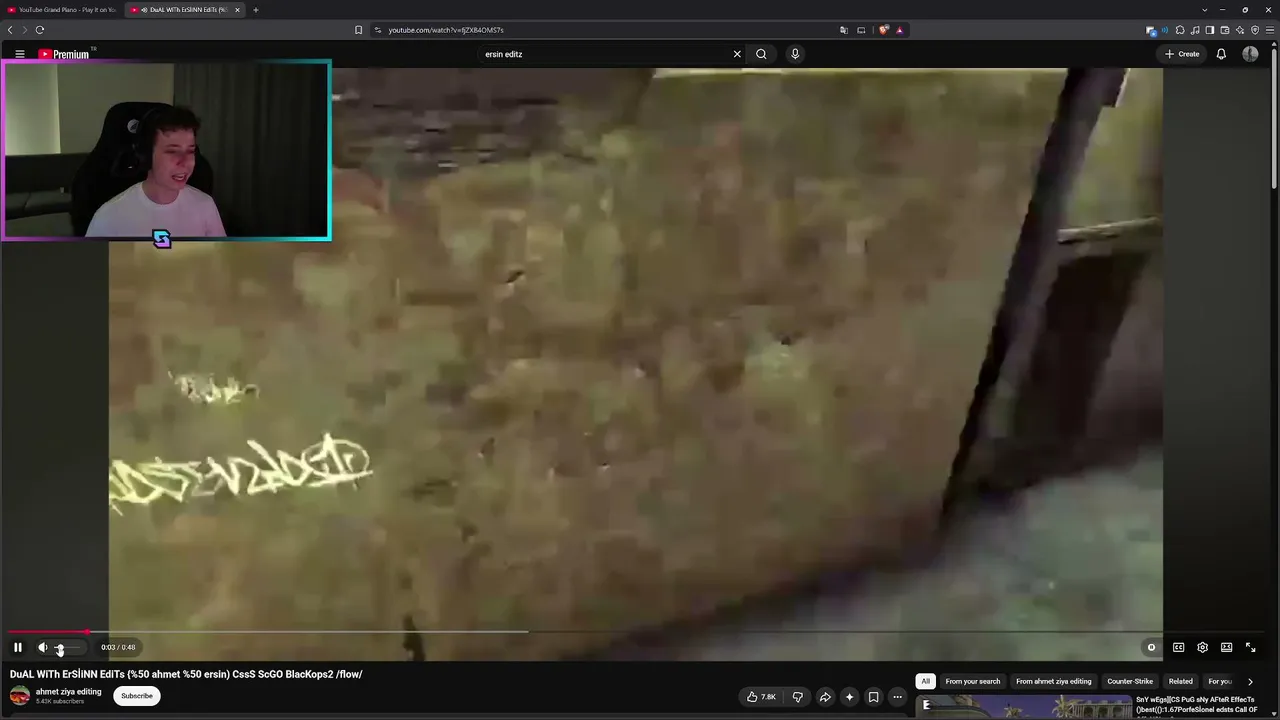The height and width of the screenshot is (720, 1280).
Task: Dislike the video
Action: 798,697
